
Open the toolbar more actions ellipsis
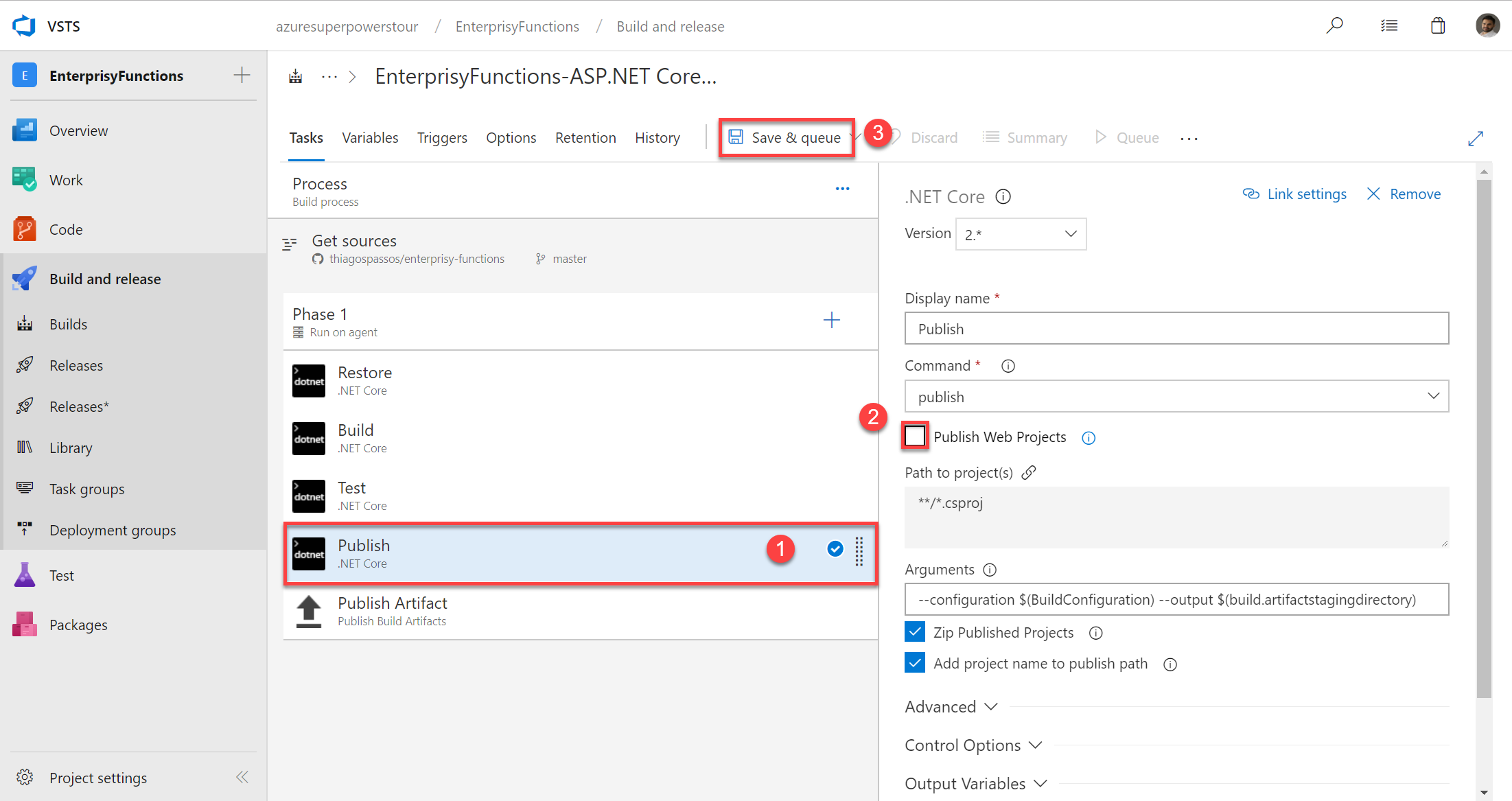point(1189,139)
